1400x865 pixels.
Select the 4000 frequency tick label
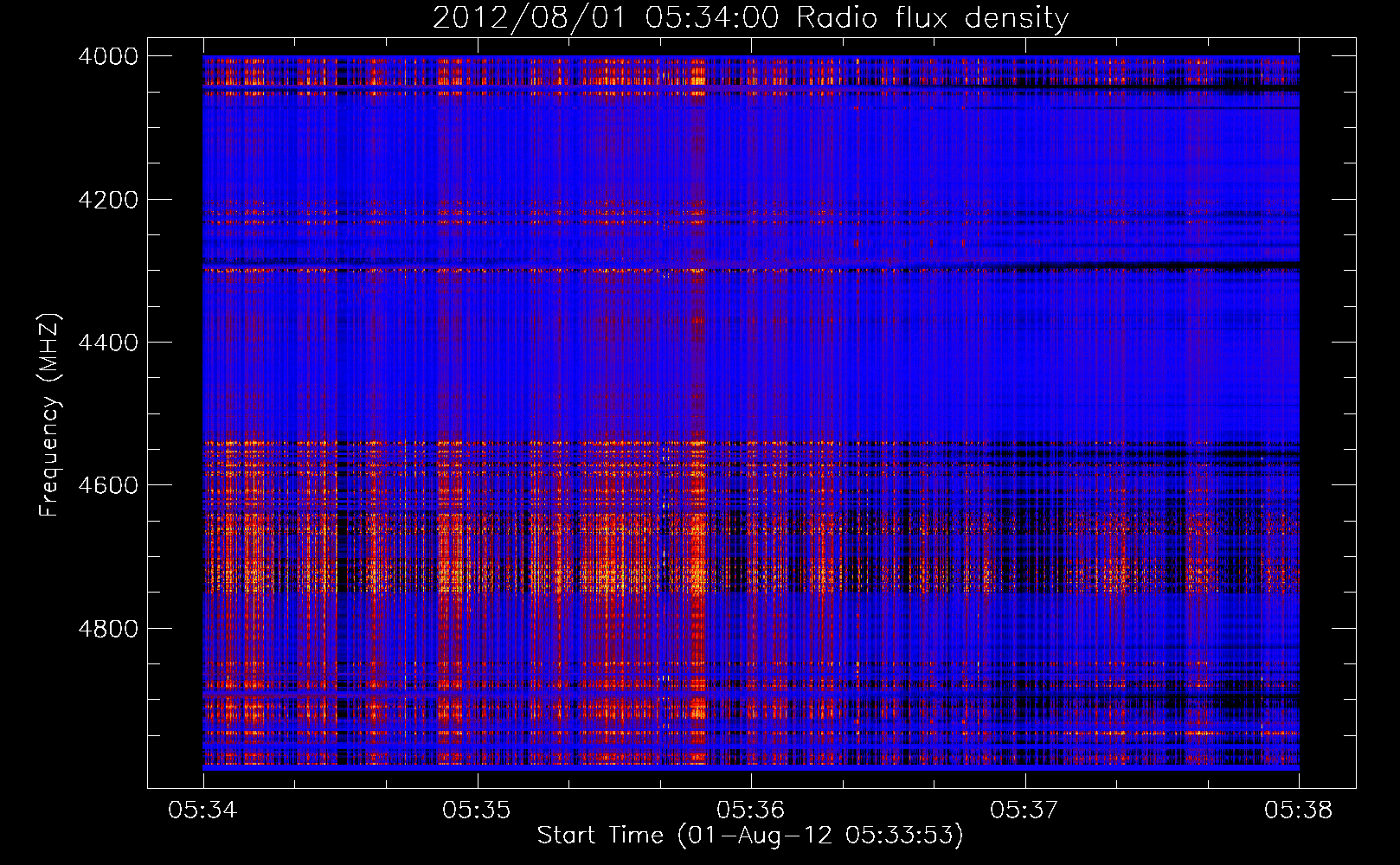(x=108, y=56)
